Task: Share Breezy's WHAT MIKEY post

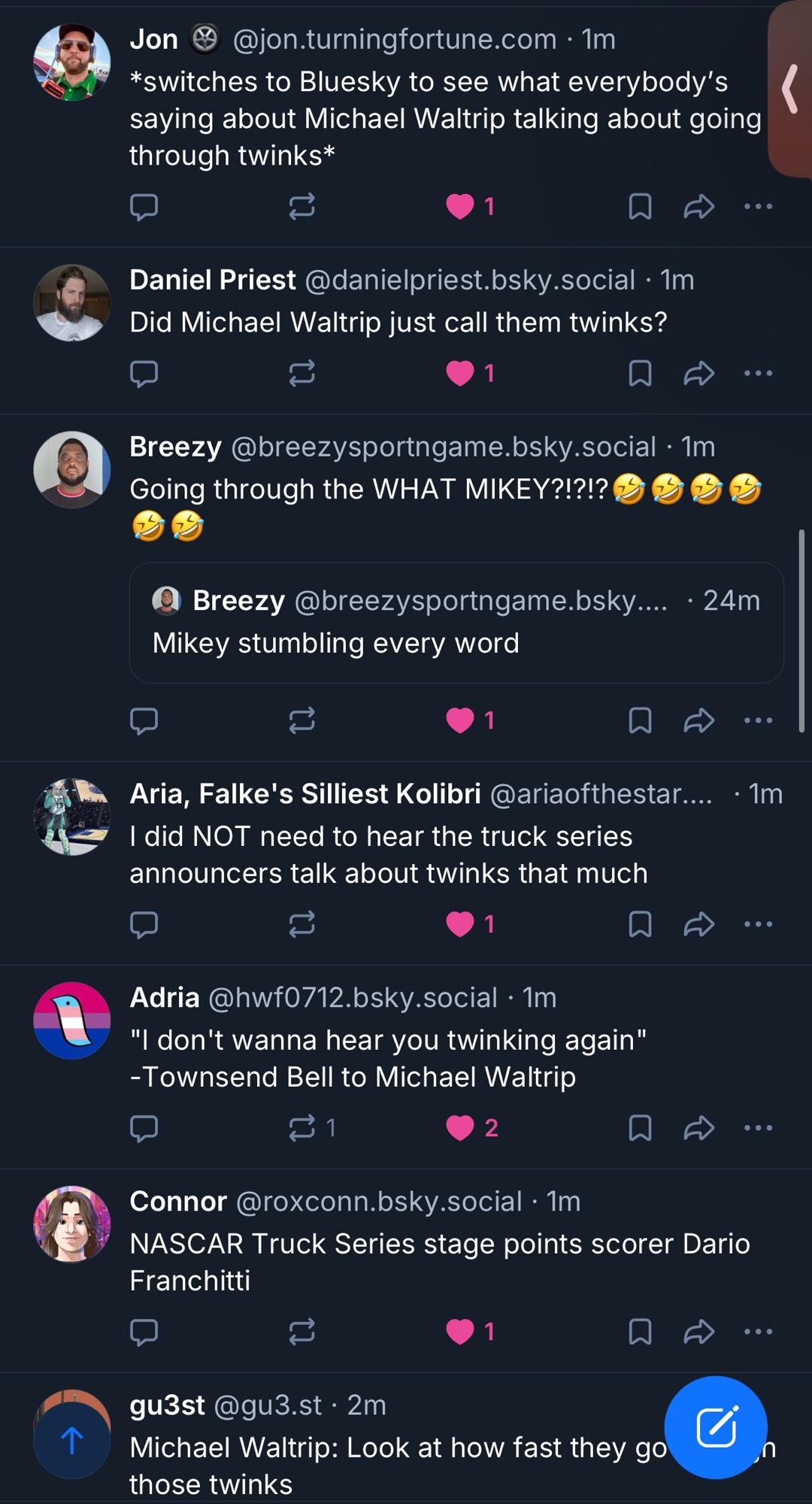Action: pyautogui.click(x=698, y=720)
